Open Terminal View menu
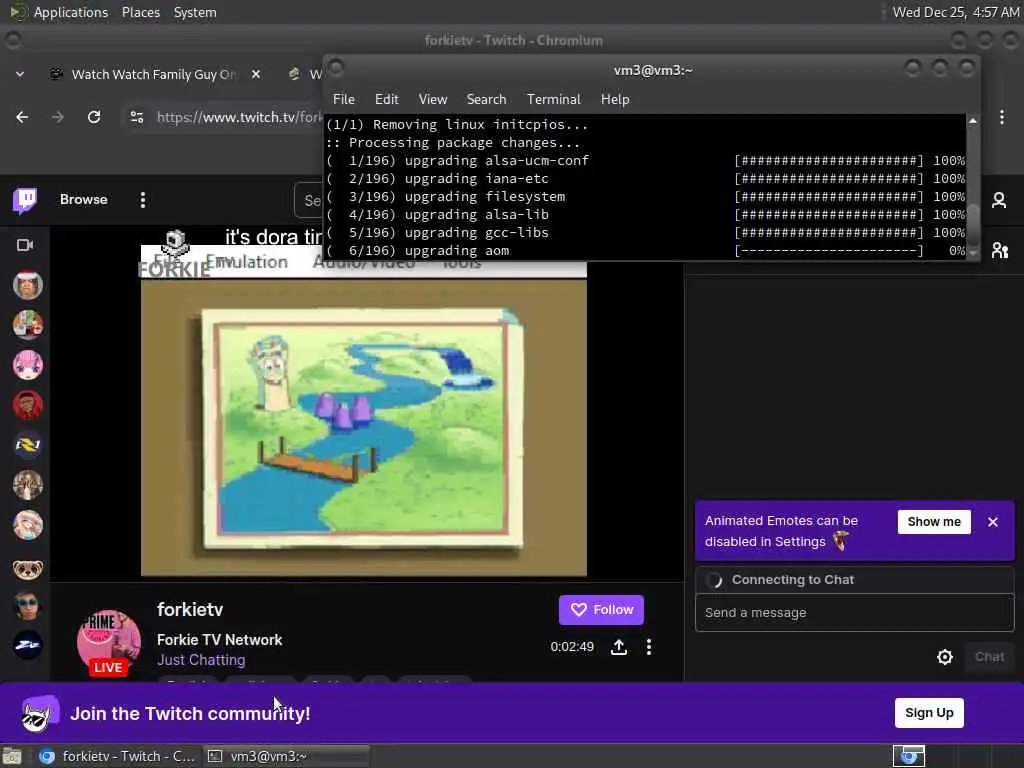Screen dimensions: 1024x768 point(432,99)
